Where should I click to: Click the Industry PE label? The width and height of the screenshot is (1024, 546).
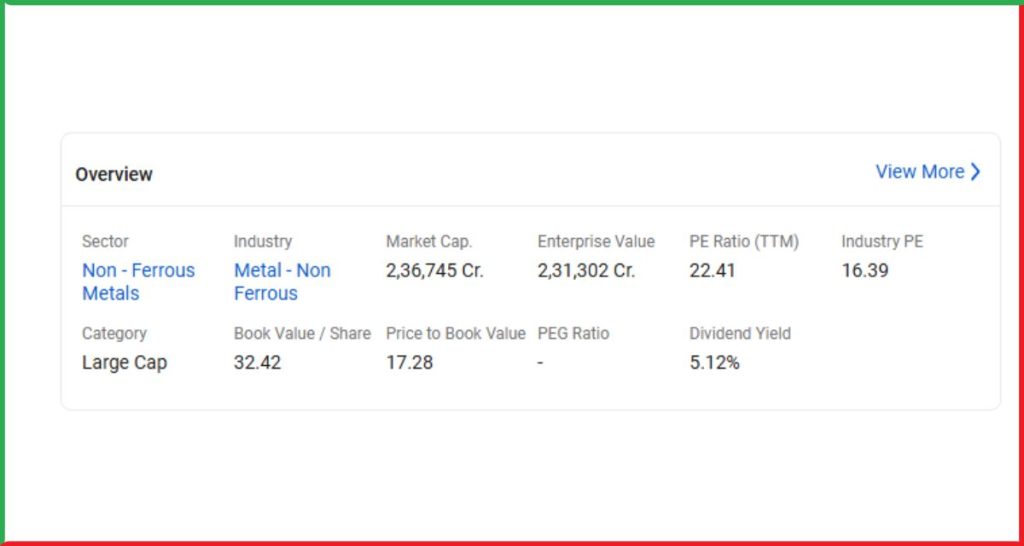click(x=882, y=242)
